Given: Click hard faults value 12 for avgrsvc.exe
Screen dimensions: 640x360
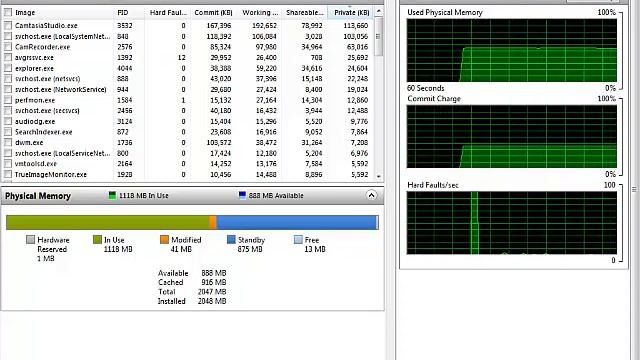Looking at the screenshot, I should click(x=182, y=58).
